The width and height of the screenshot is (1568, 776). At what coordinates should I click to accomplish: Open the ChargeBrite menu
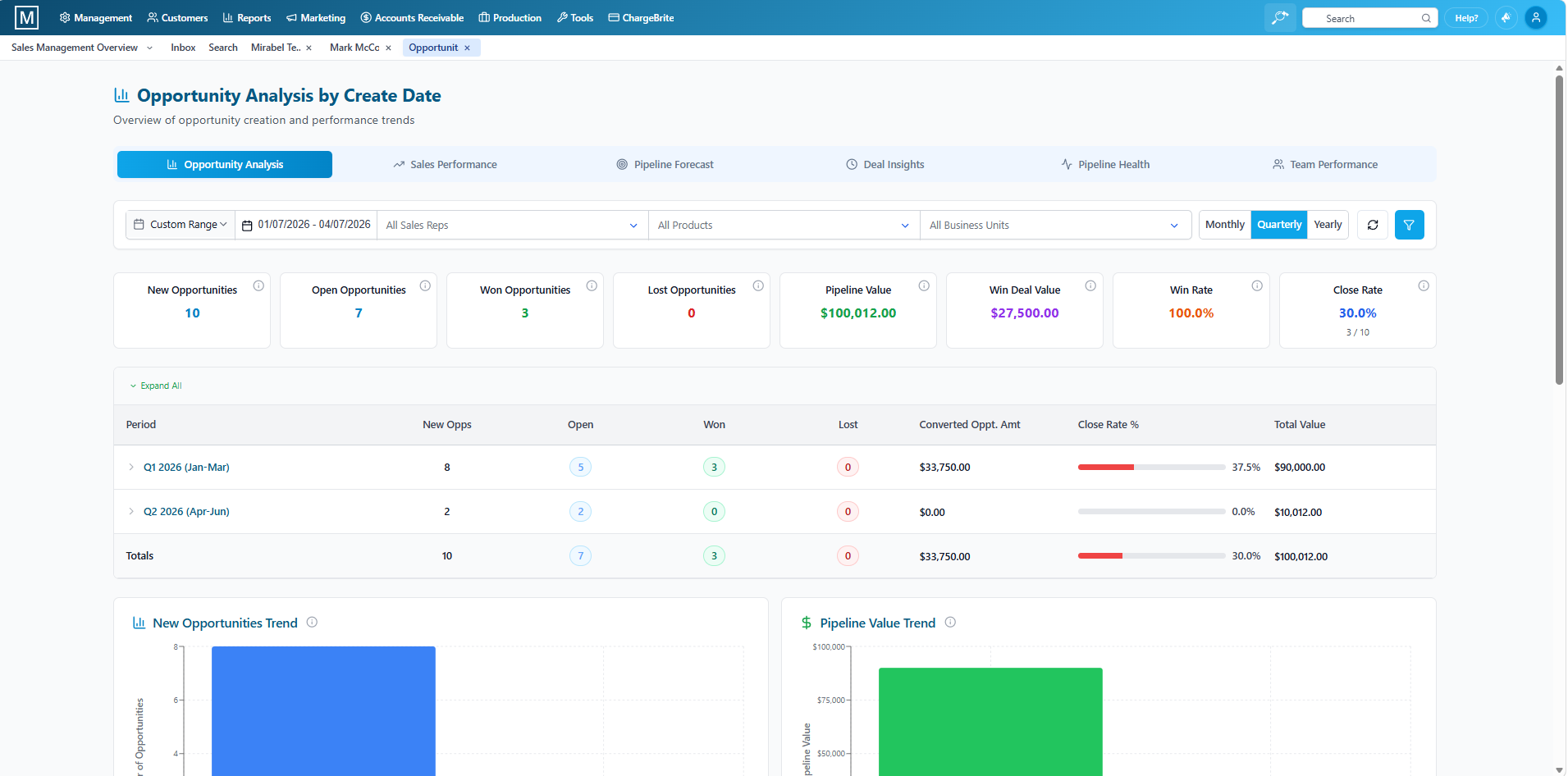(641, 18)
